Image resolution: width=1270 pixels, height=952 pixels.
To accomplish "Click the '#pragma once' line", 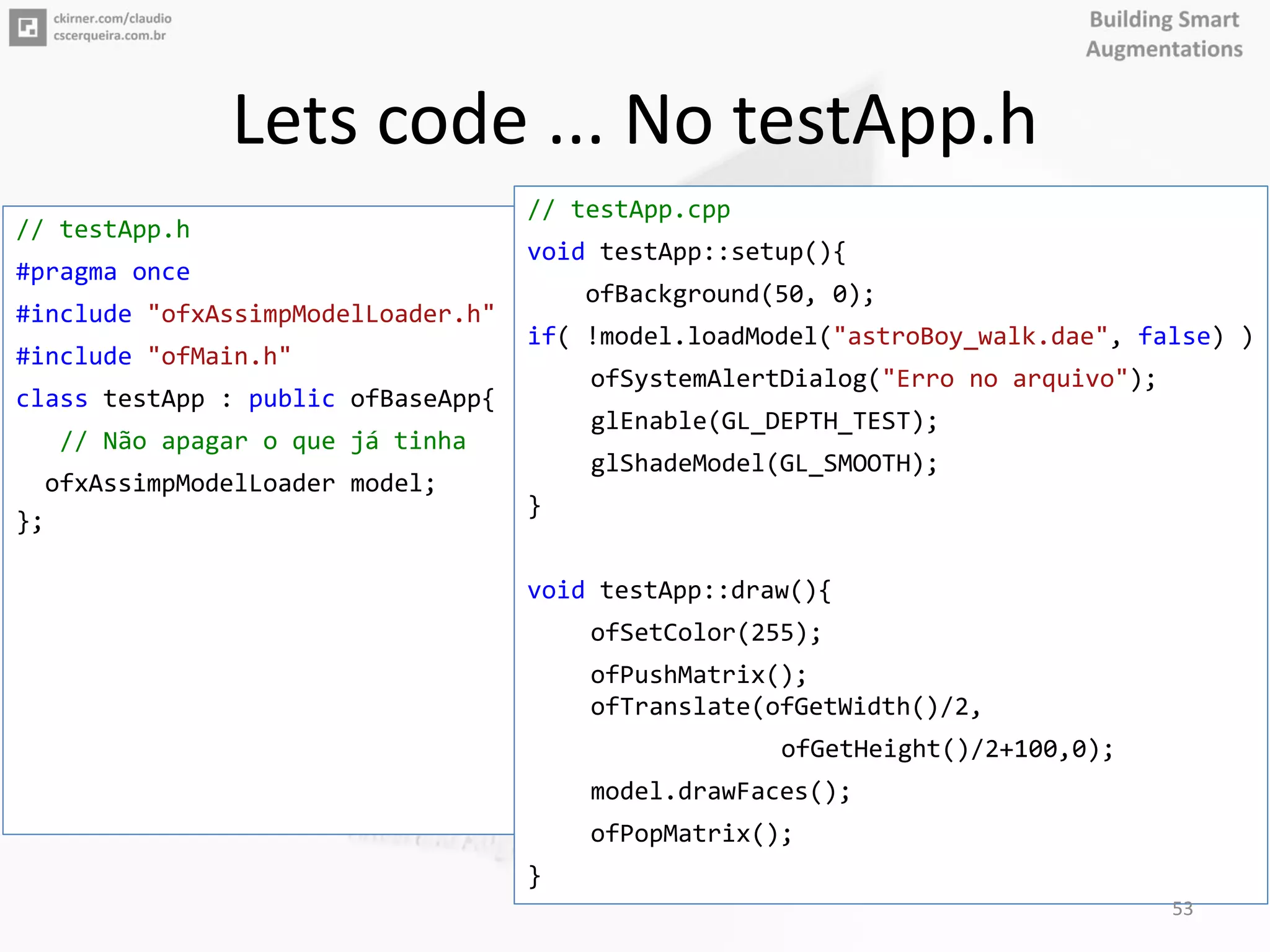I will 103,273.
